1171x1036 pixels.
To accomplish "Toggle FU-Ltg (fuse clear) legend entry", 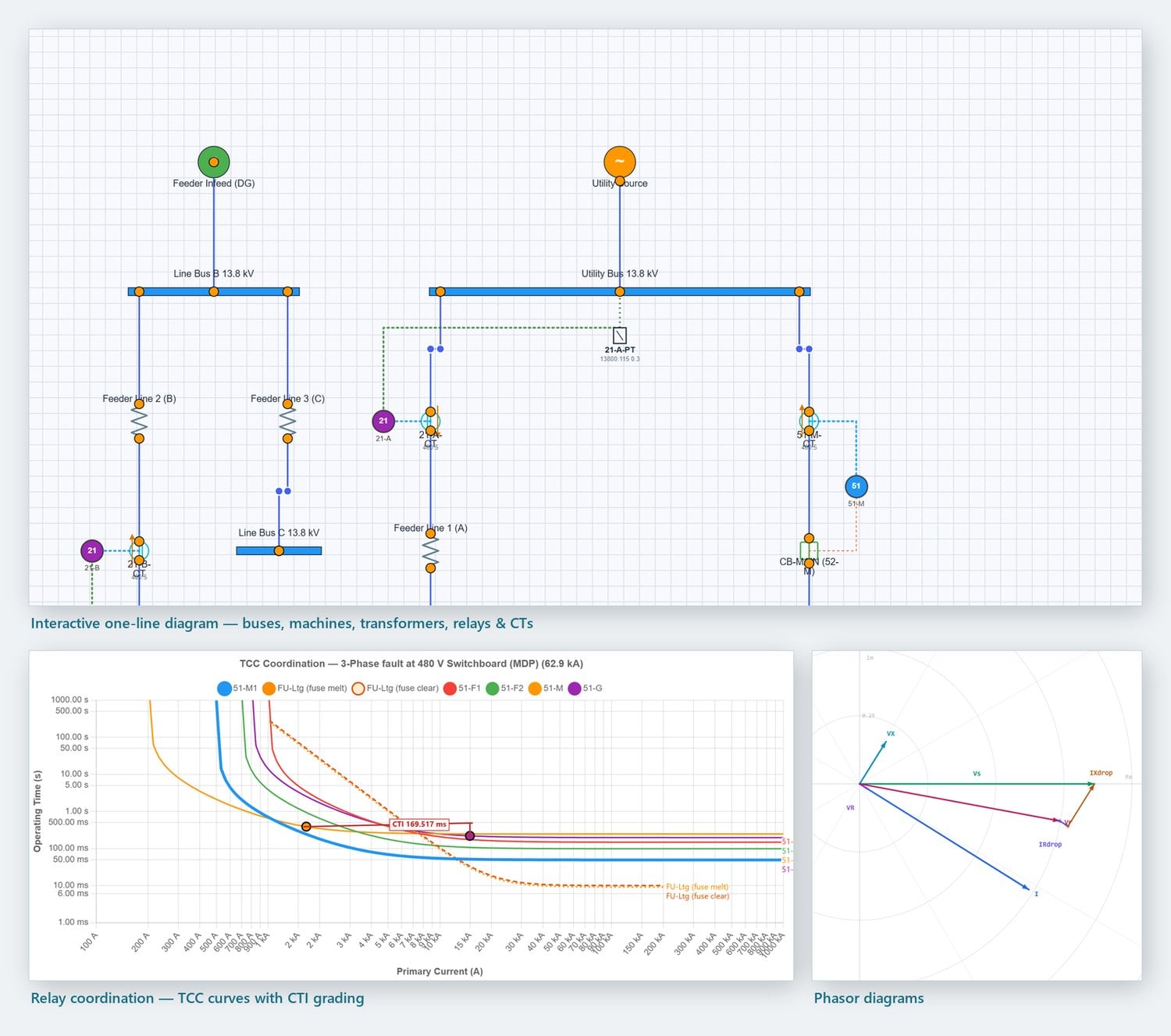I will [x=395, y=689].
